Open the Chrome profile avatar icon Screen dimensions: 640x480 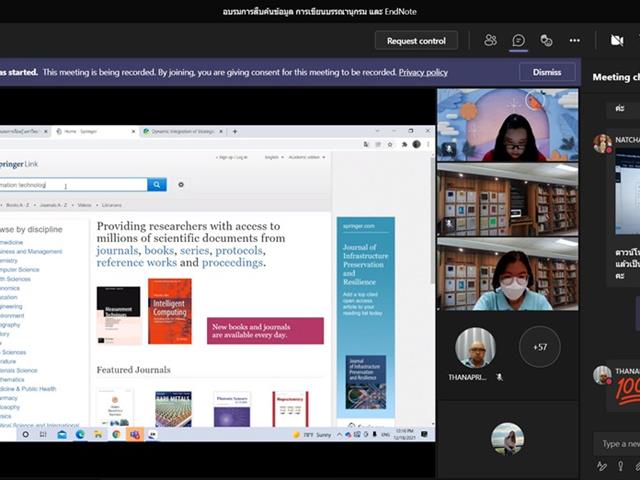pyautogui.click(x=416, y=144)
